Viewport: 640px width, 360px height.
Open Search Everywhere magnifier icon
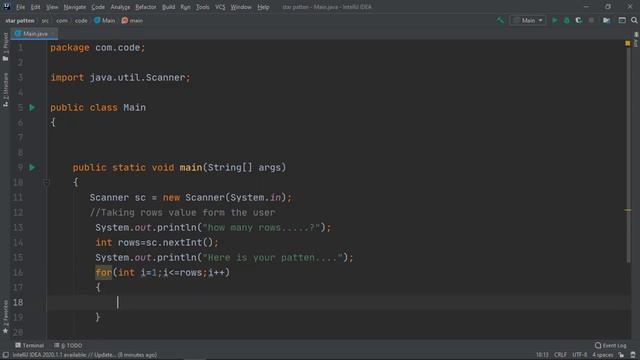pyautogui.click(x=634, y=20)
